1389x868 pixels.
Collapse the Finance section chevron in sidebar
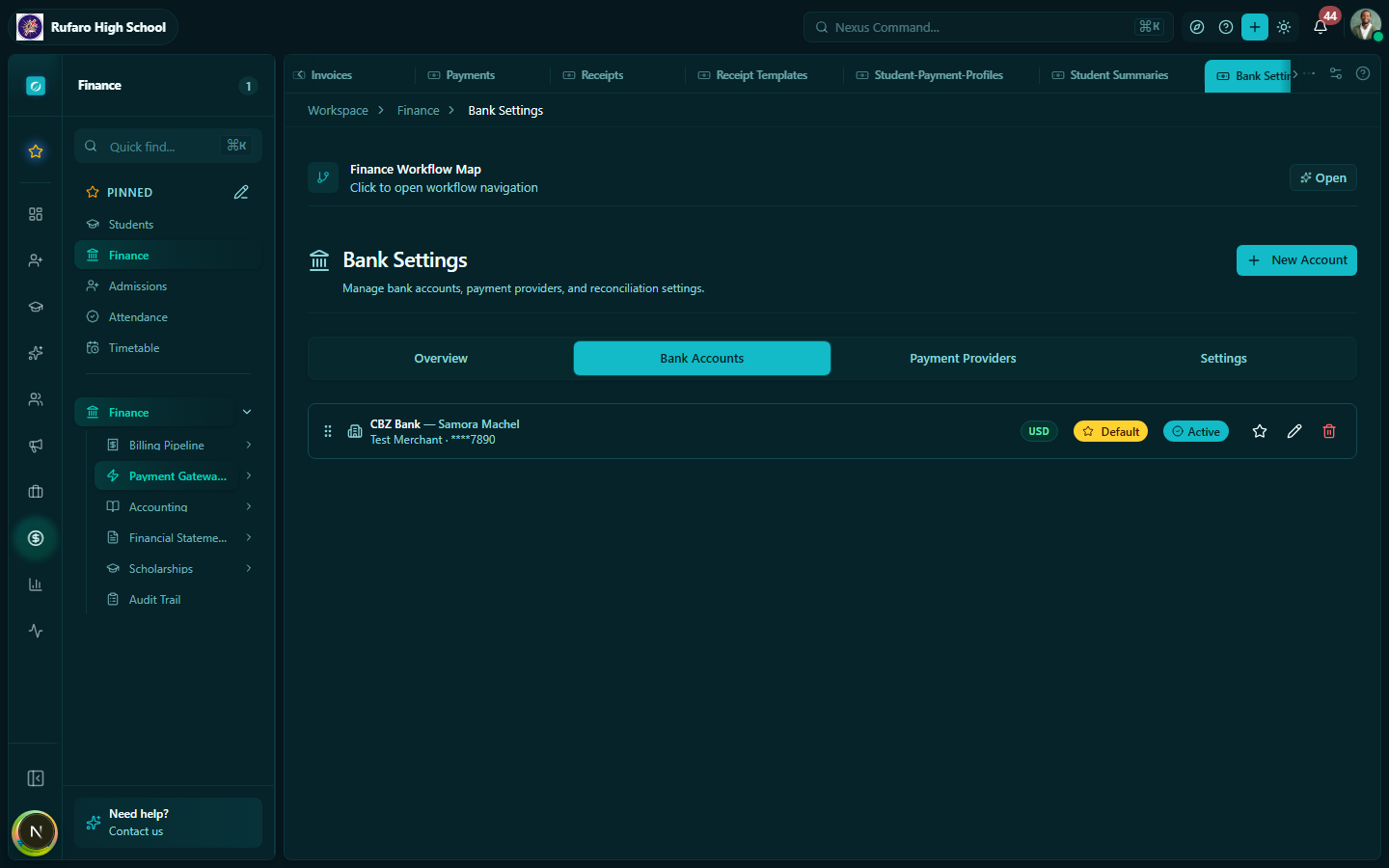coord(247,412)
